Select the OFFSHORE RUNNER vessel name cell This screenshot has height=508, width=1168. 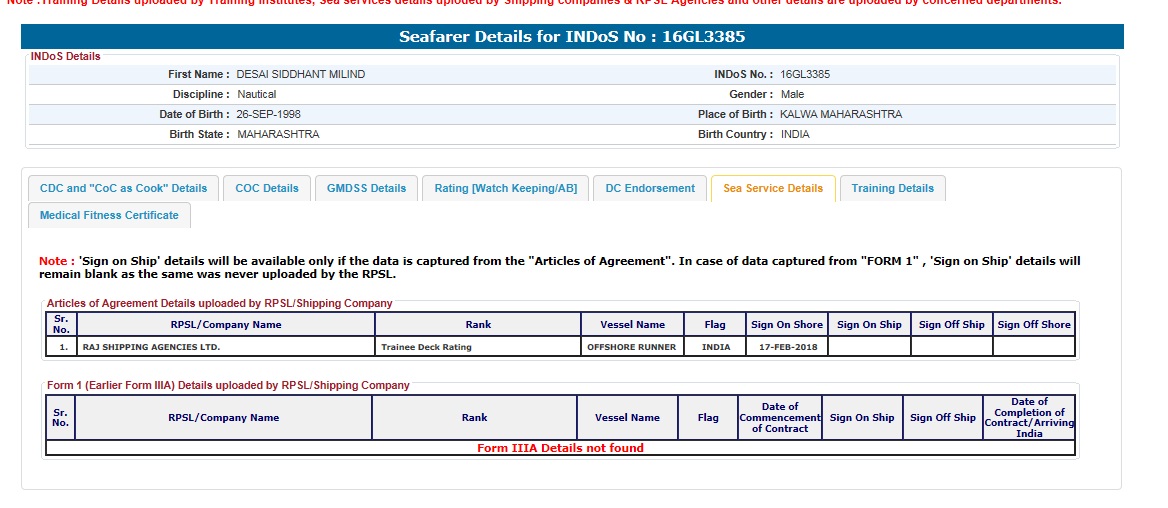pyautogui.click(x=631, y=347)
